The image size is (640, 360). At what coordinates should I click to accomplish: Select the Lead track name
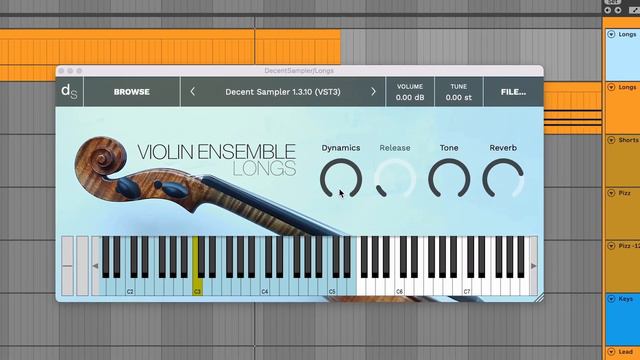coord(625,351)
